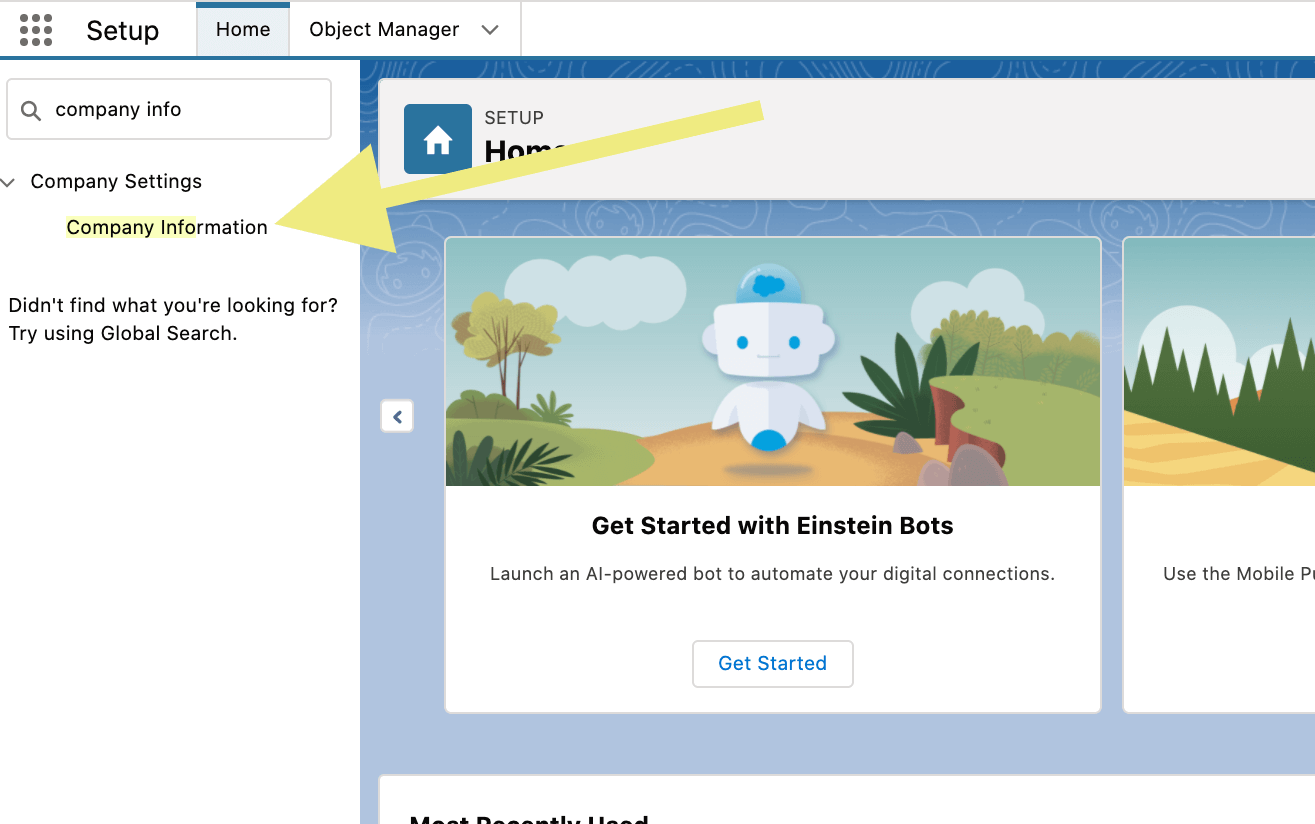Select the Home tab in Setup

pos(242,29)
